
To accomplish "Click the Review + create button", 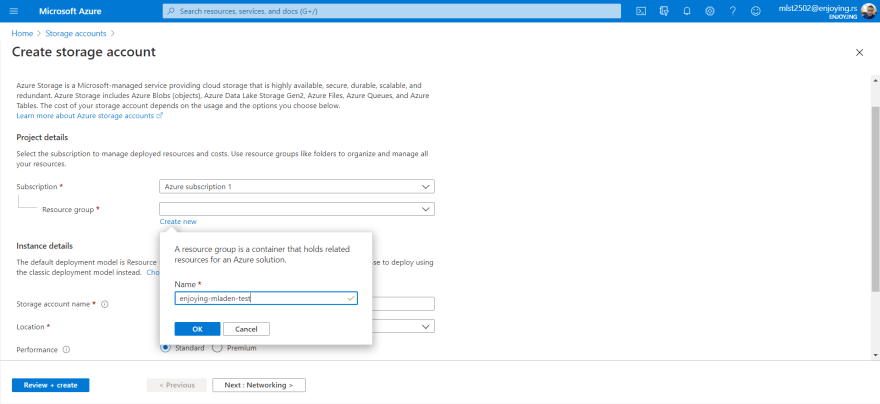I will click(x=51, y=385).
